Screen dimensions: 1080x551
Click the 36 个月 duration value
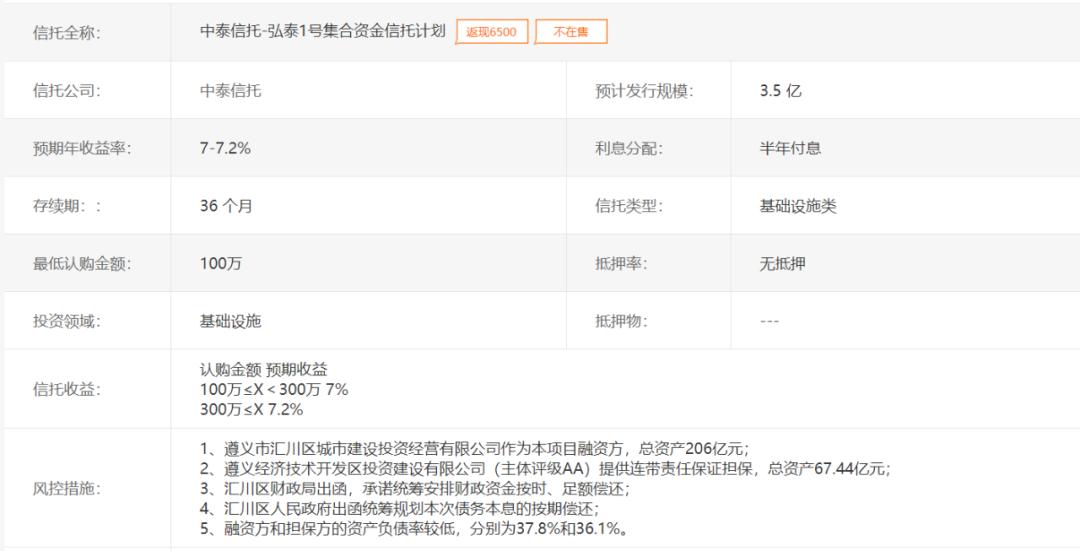226,206
